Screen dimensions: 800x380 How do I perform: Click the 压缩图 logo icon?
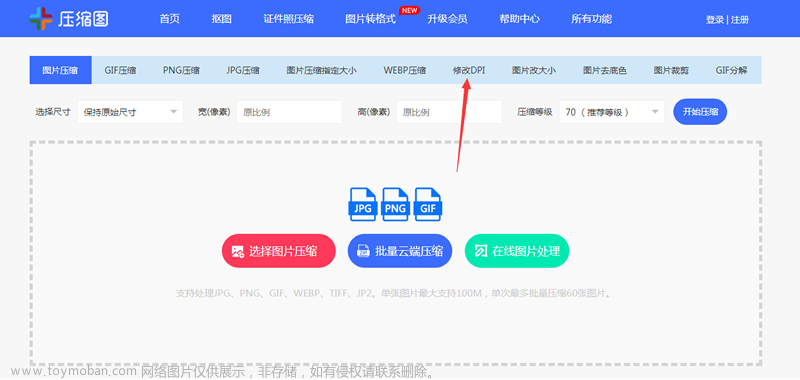(41, 19)
